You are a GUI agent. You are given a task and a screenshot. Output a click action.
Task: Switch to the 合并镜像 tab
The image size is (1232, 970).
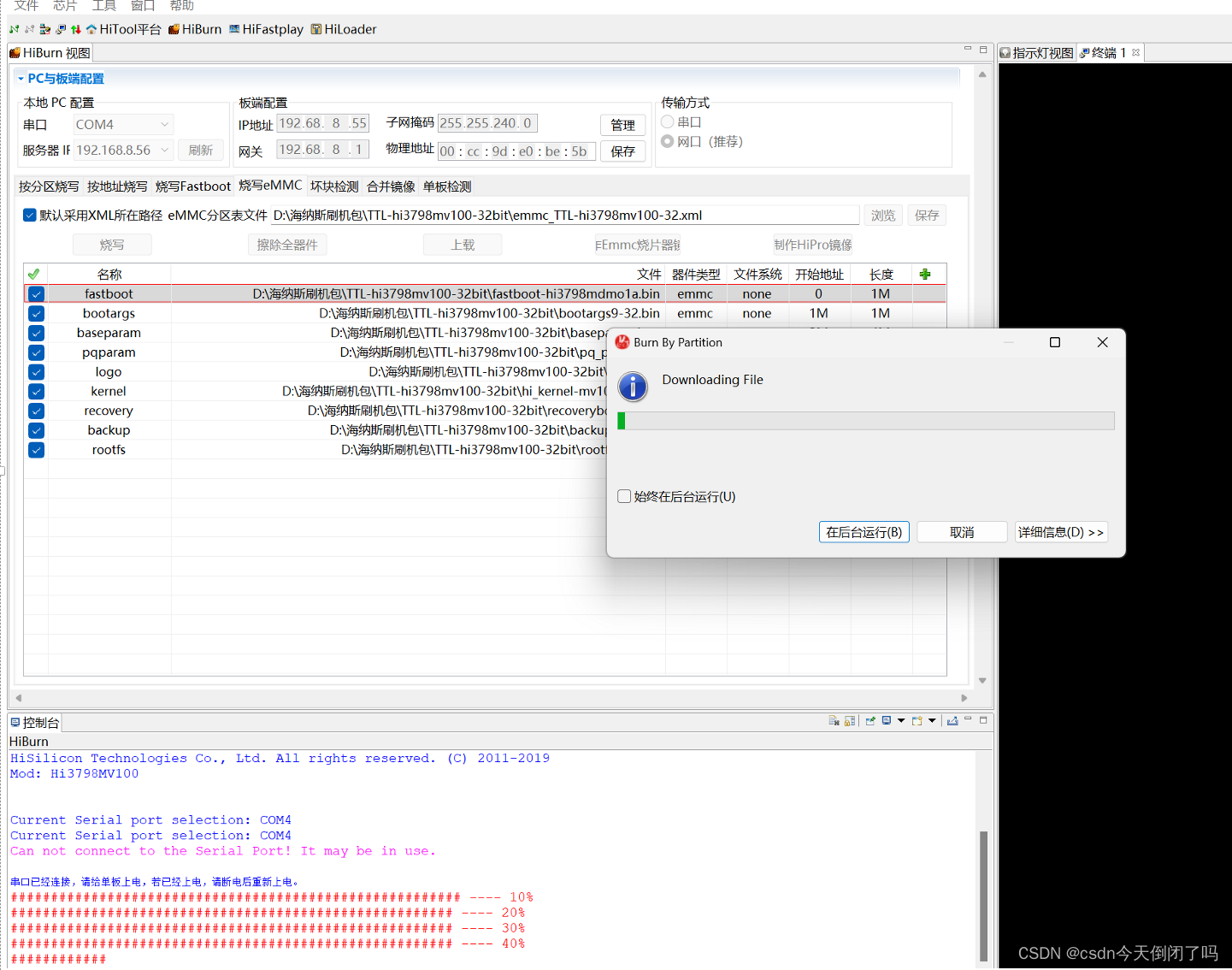coord(391,186)
